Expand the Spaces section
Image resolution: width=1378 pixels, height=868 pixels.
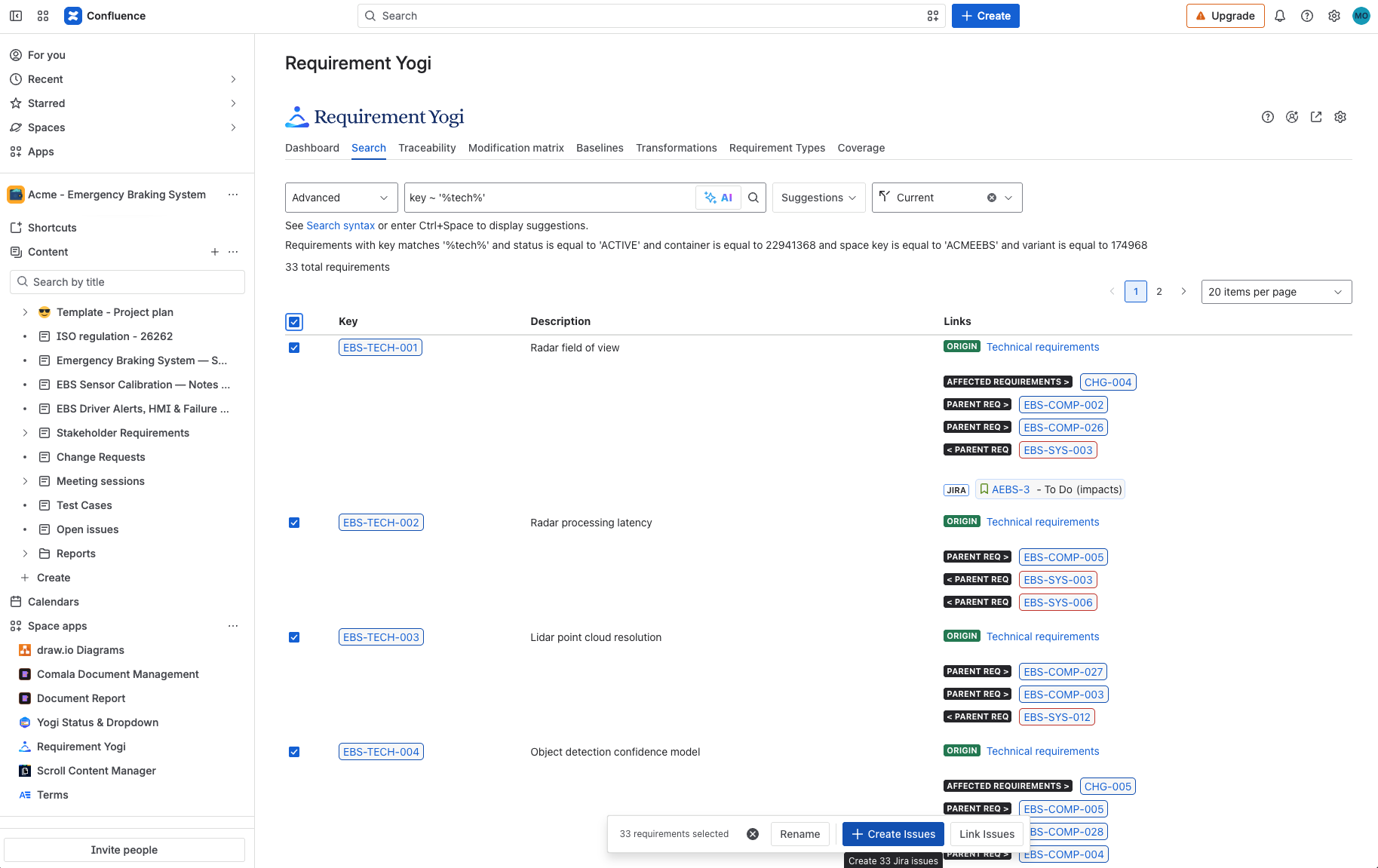click(x=233, y=127)
